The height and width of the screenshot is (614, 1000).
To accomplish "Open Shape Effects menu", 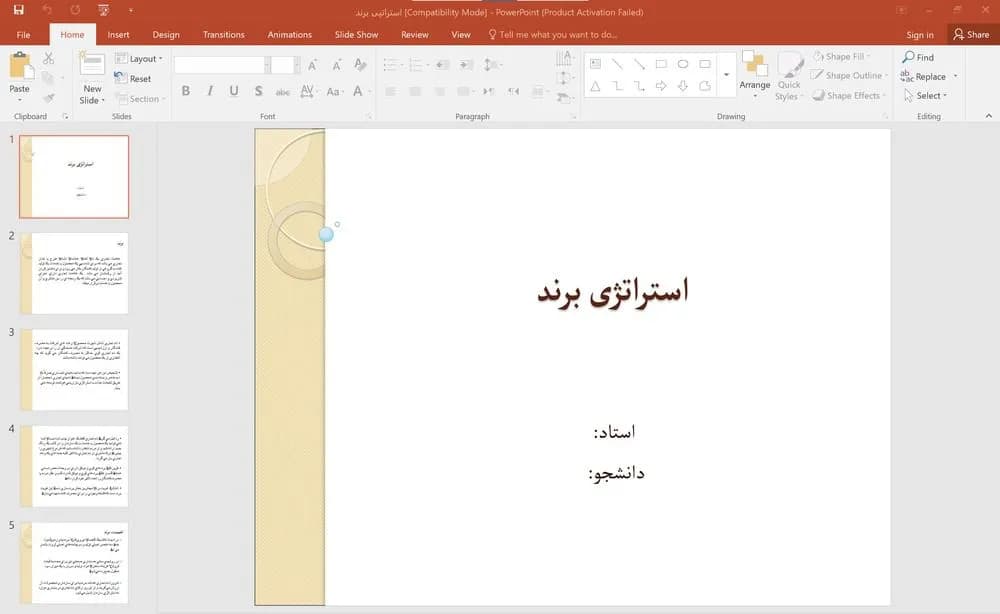I will (x=849, y=96).
